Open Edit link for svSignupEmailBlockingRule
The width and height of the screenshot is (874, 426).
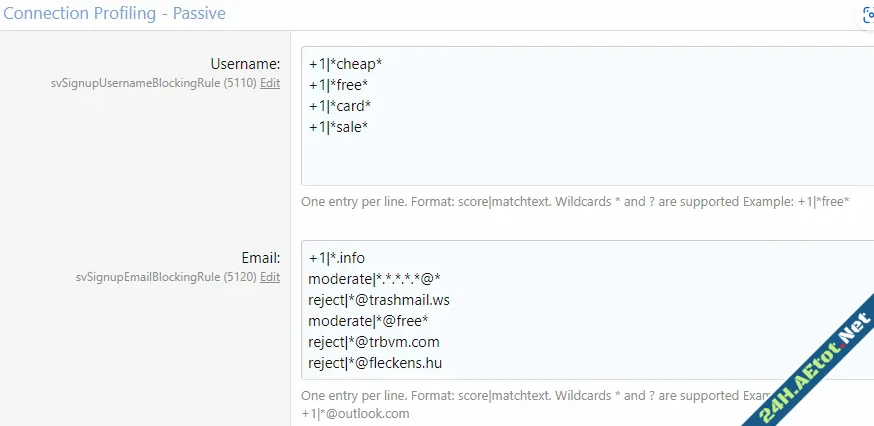[x=270, y=277]
